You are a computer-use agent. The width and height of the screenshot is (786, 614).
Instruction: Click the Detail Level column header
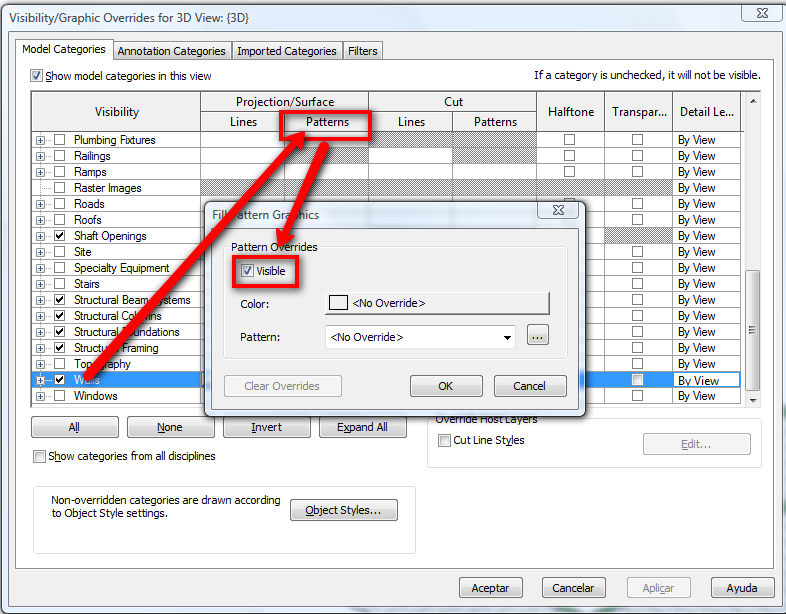click(x=706, y=112)
